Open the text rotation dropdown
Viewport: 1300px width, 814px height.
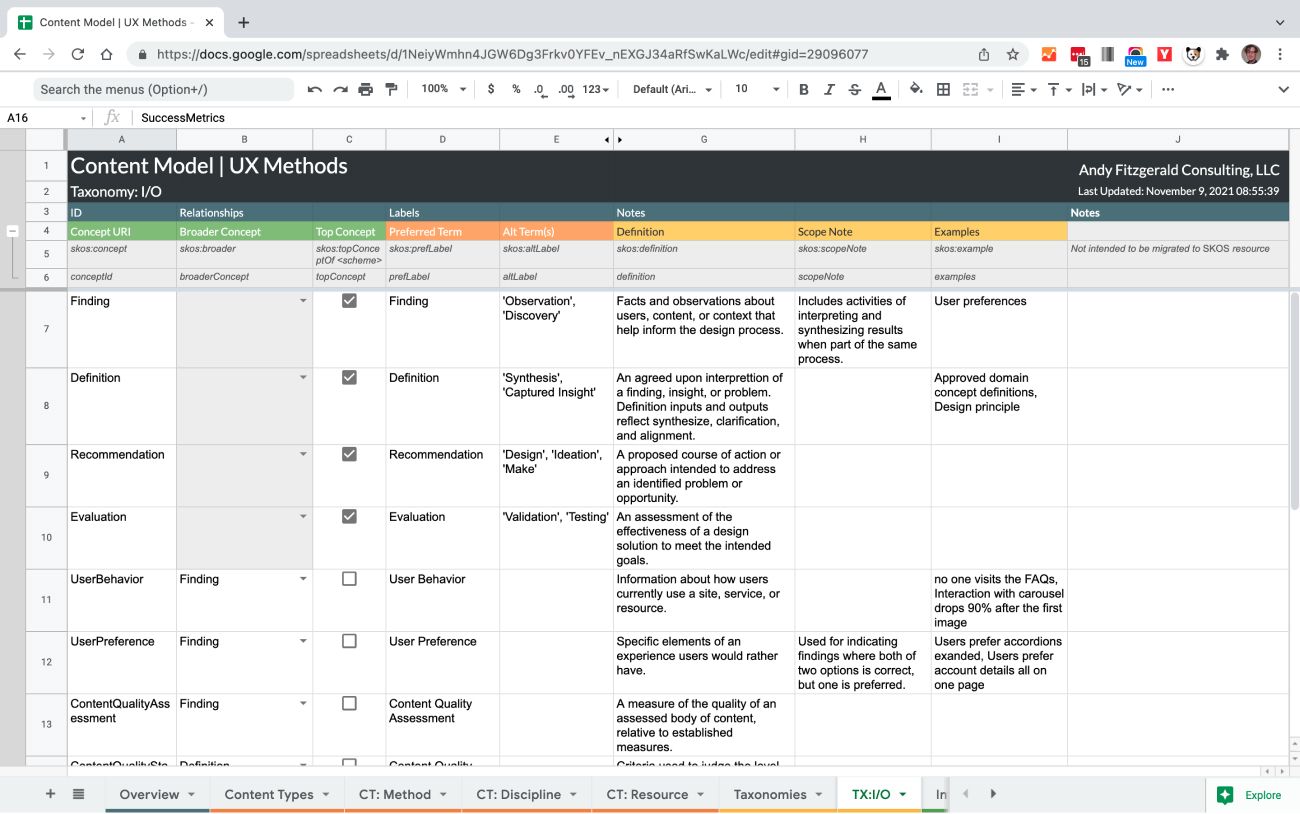tap(1129, 90)
